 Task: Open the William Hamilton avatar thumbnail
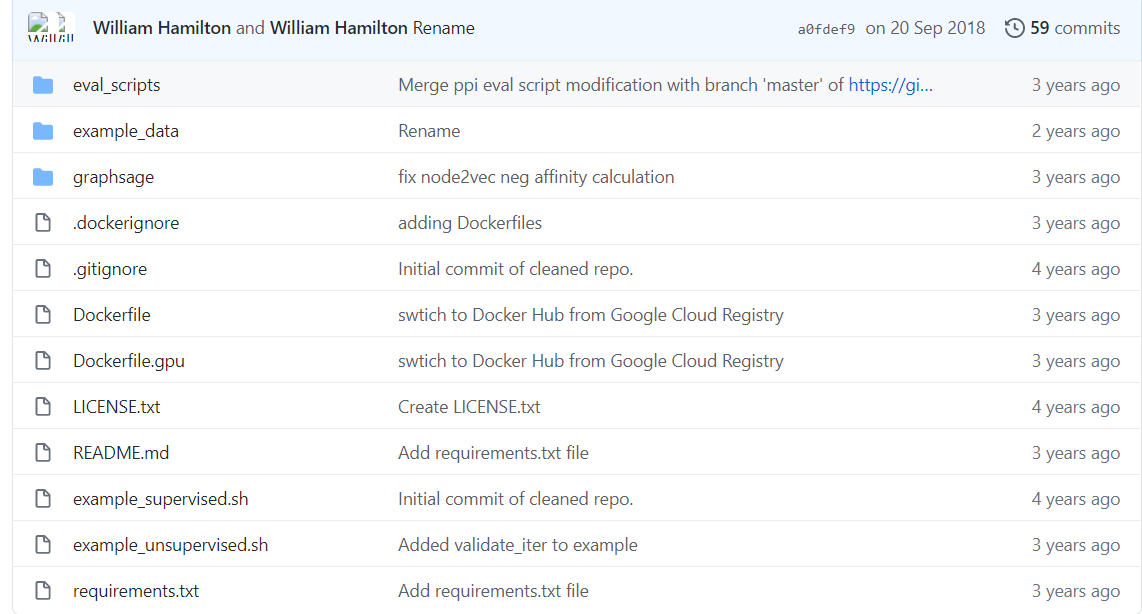tap(39, 27)
